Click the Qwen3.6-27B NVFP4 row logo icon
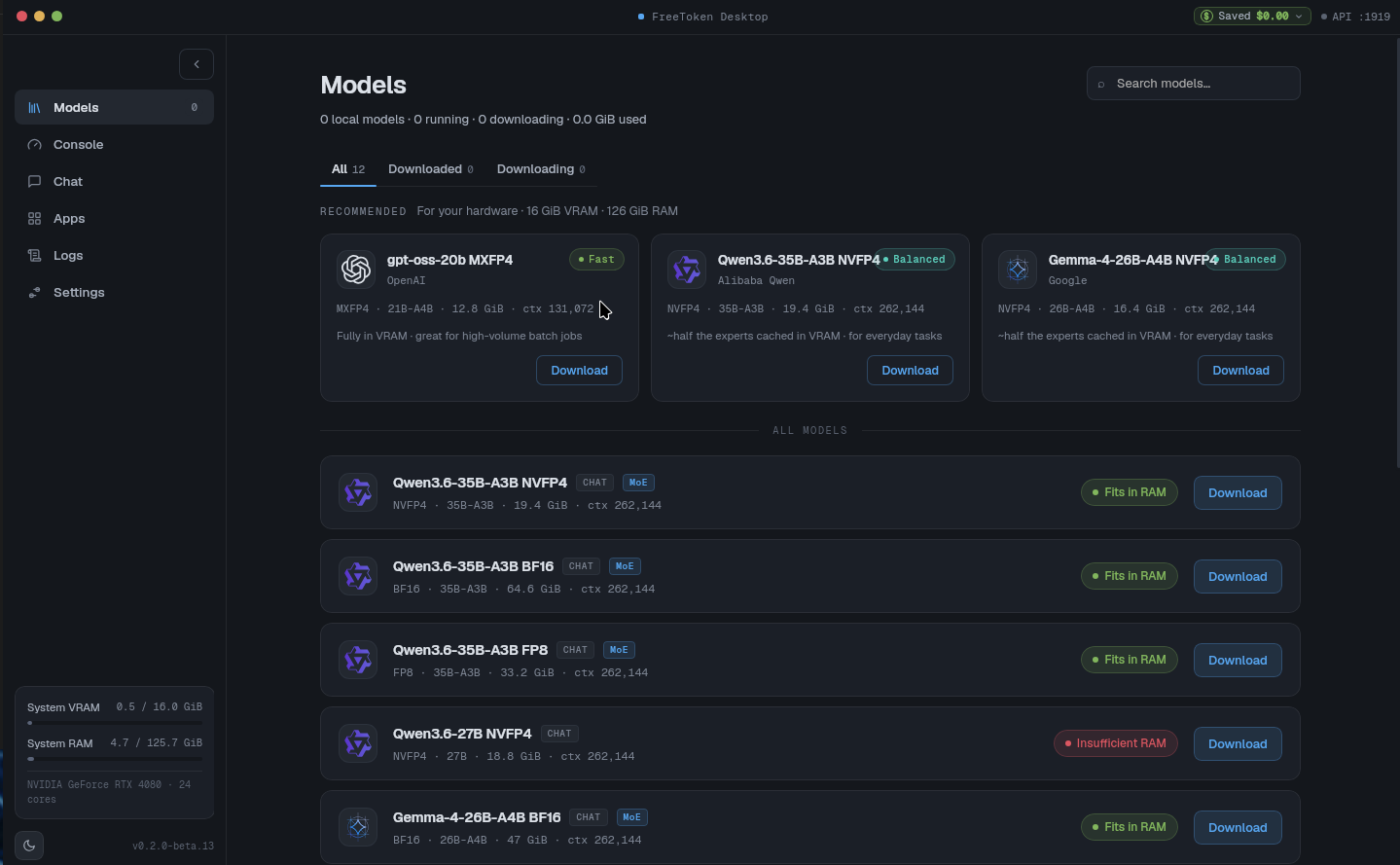 point(358,743)
